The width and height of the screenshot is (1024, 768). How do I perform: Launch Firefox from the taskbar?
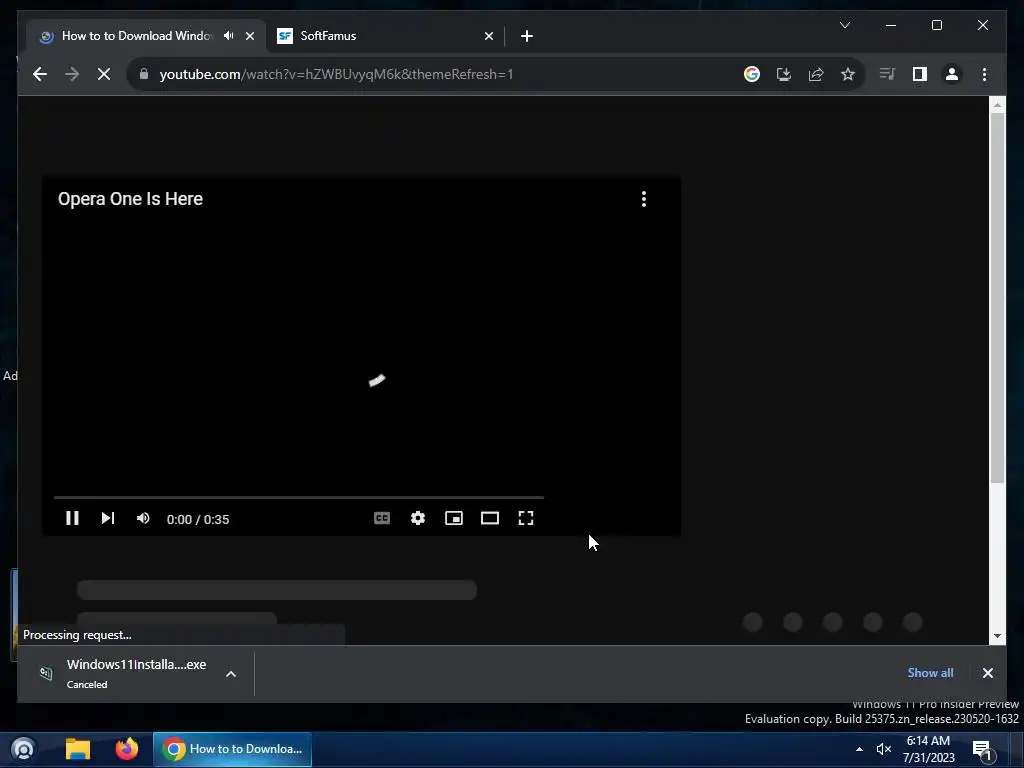pos(127,749)
